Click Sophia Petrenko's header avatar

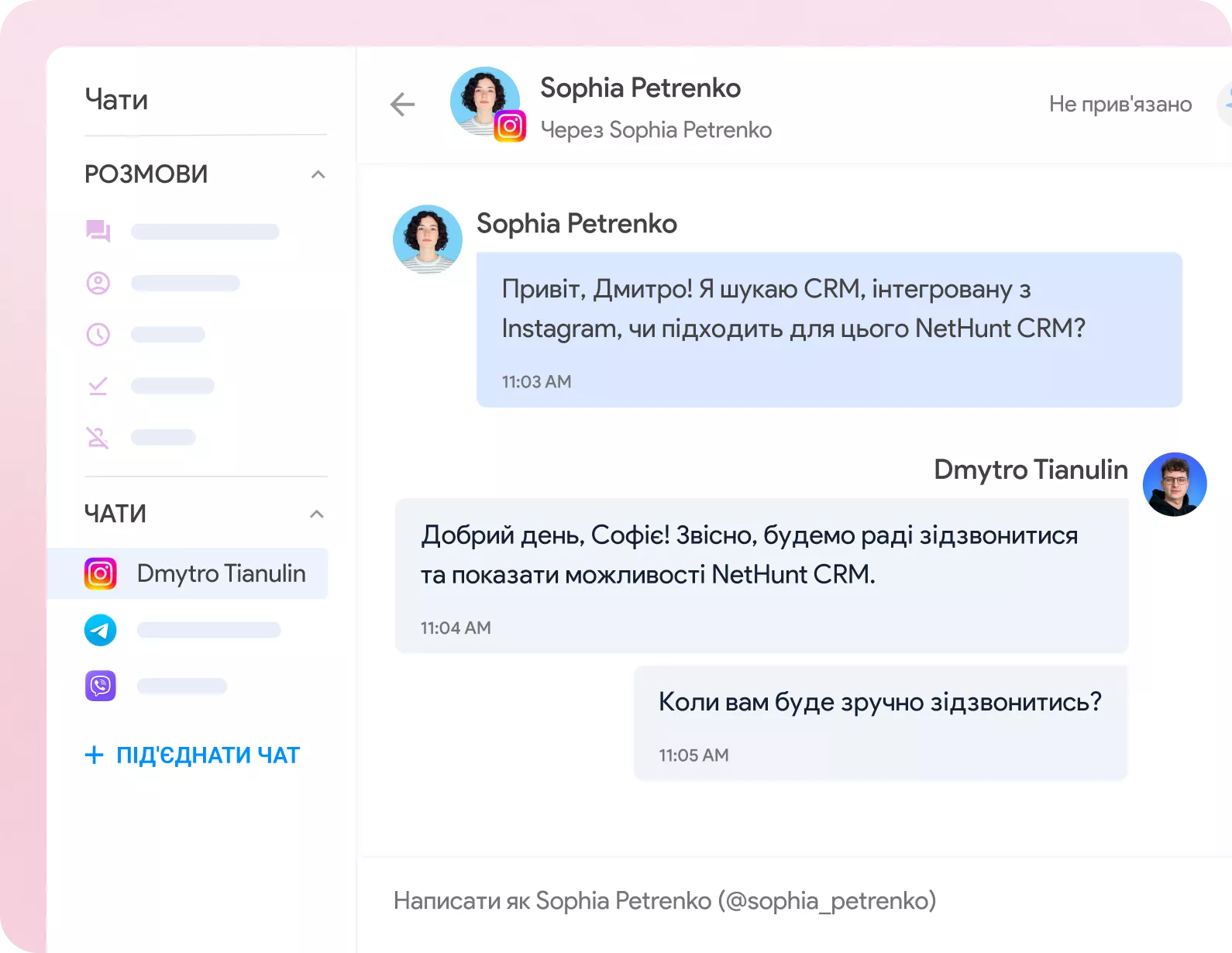[484, 101]
